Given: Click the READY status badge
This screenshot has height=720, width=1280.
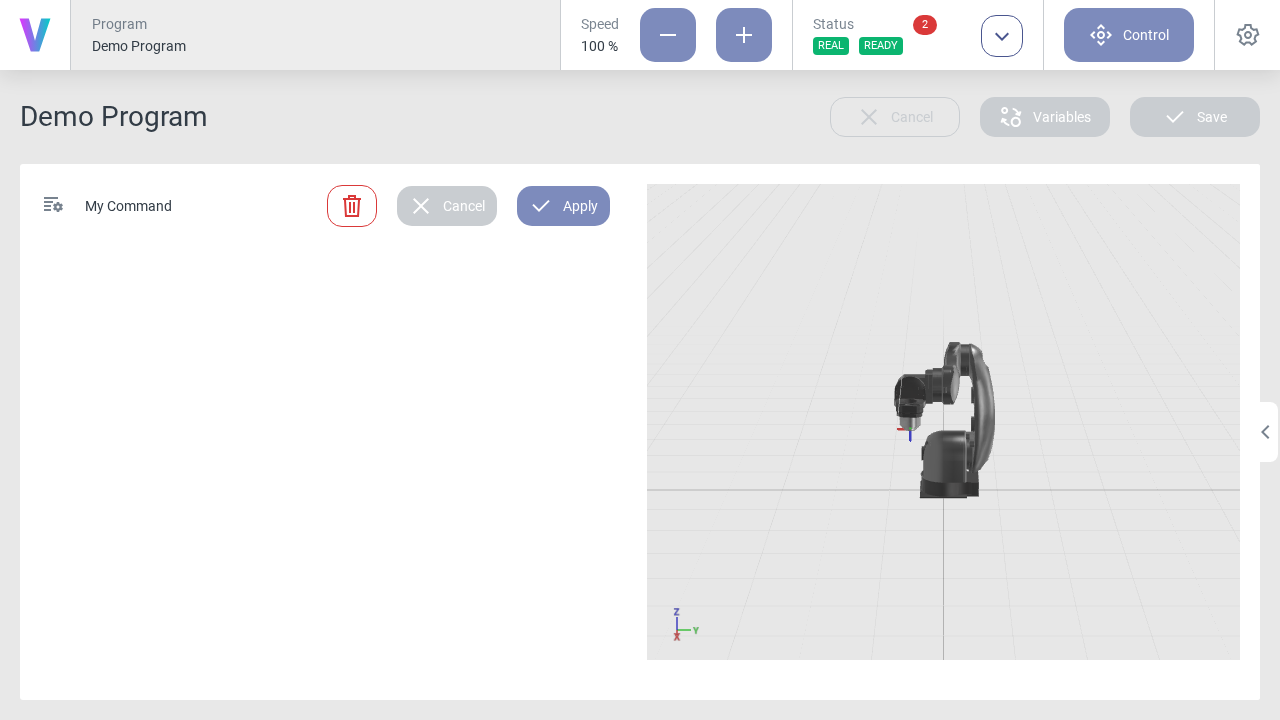Looking at the screenshot, I should (x=880, y=46).
